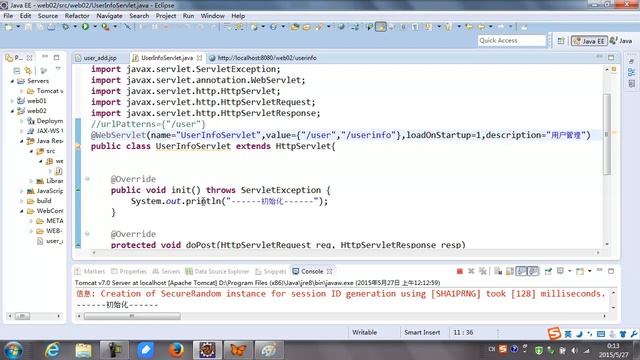Open Firefox from the taskbar

click(176, 350)
